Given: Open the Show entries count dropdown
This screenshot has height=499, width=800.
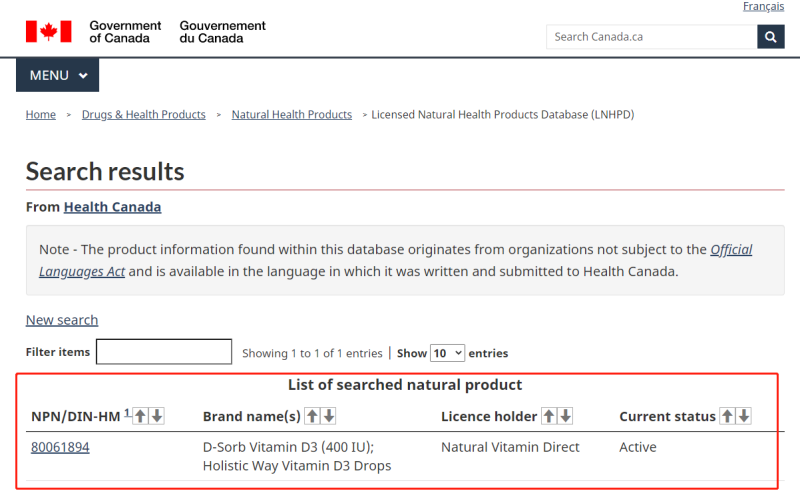Looking at the screenshot, I should click(x=447, y=353).
